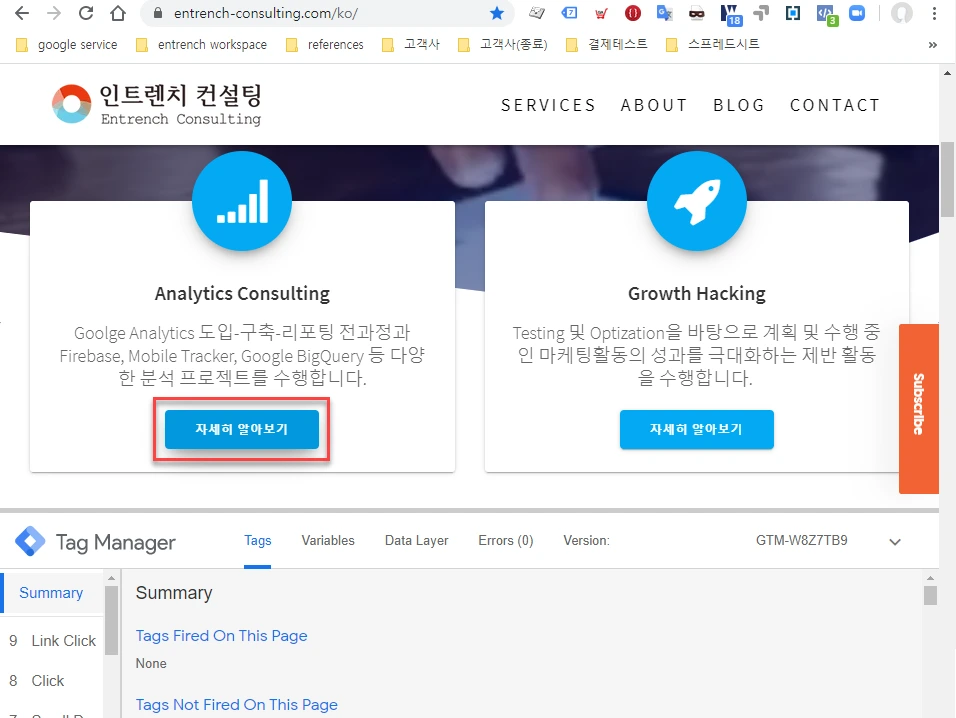Switch to the Tags tab
956x718 pixels.
click(x=257, y=541)
